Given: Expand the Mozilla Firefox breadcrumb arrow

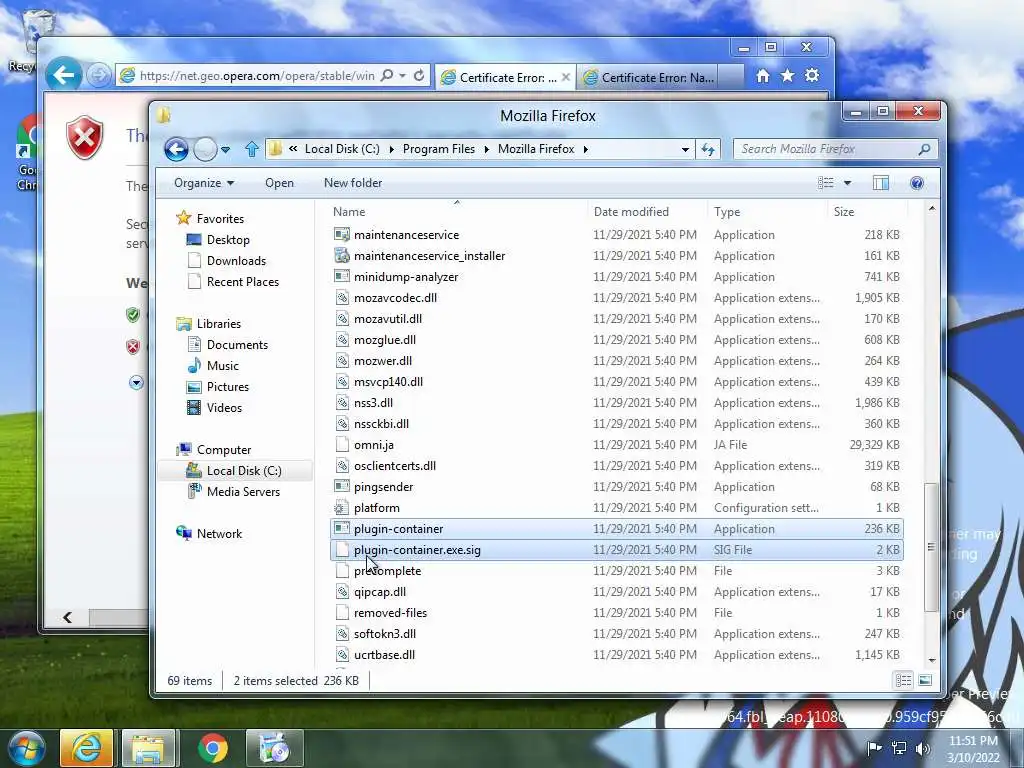Looking at the screenshot, I should tap(586, 150).
